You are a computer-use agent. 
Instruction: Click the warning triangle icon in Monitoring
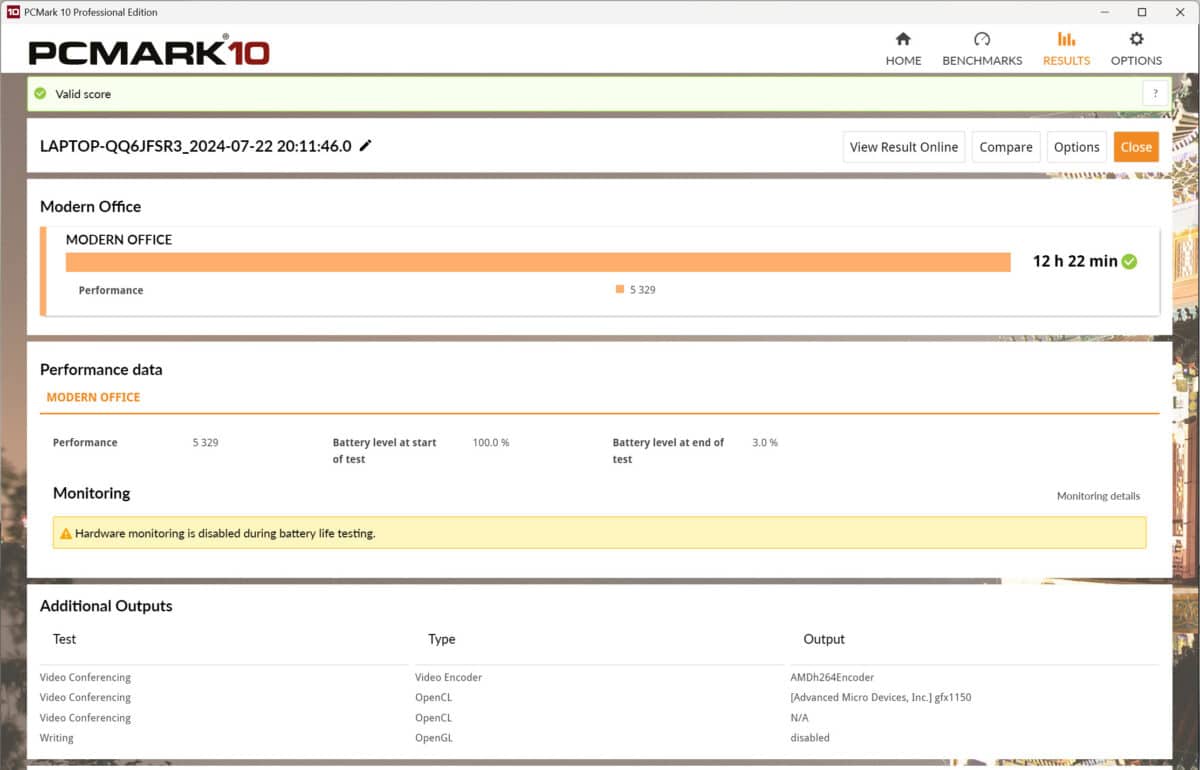pyautogui.click(x=66, y=534)
